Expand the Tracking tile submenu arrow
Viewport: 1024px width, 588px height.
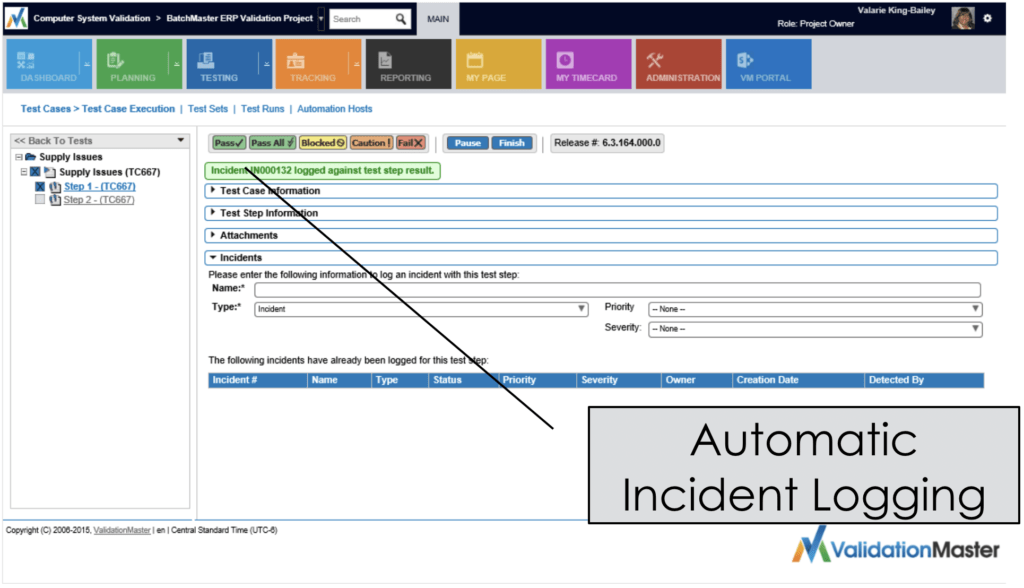click(357, 64)
